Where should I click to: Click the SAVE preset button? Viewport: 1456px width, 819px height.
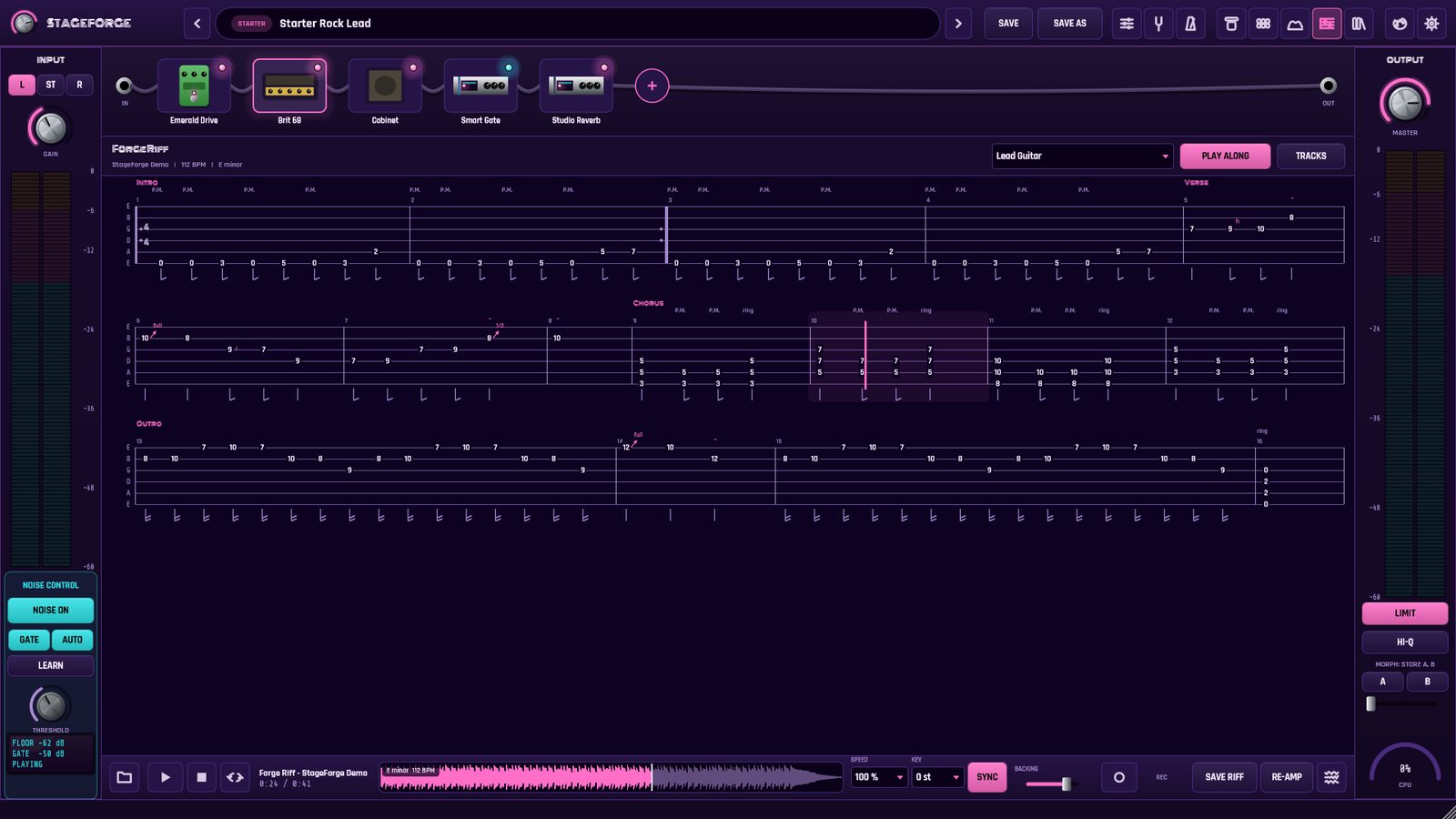click(1008, 24)
